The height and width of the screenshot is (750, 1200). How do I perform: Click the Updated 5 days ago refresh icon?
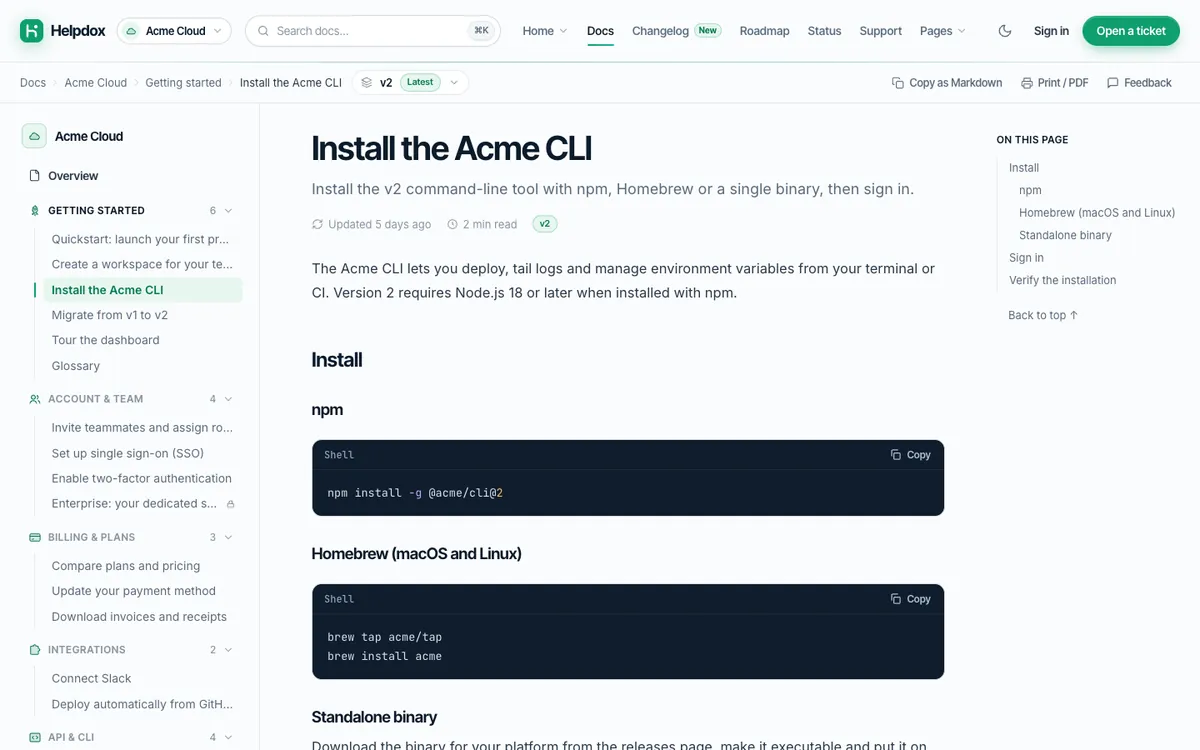pos(318,224)
